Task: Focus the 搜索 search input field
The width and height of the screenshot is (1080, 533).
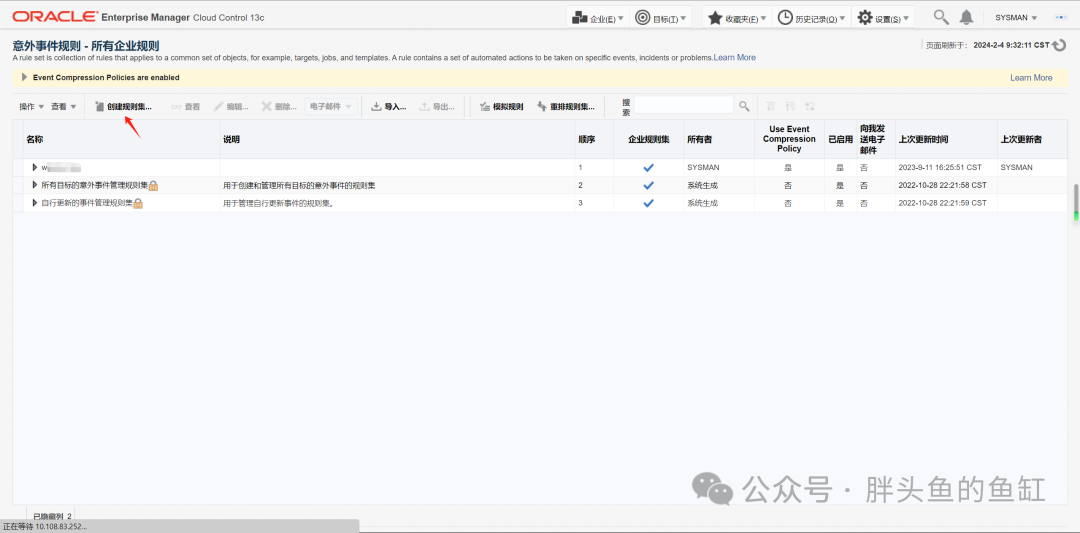Action: tap(683, 105)
